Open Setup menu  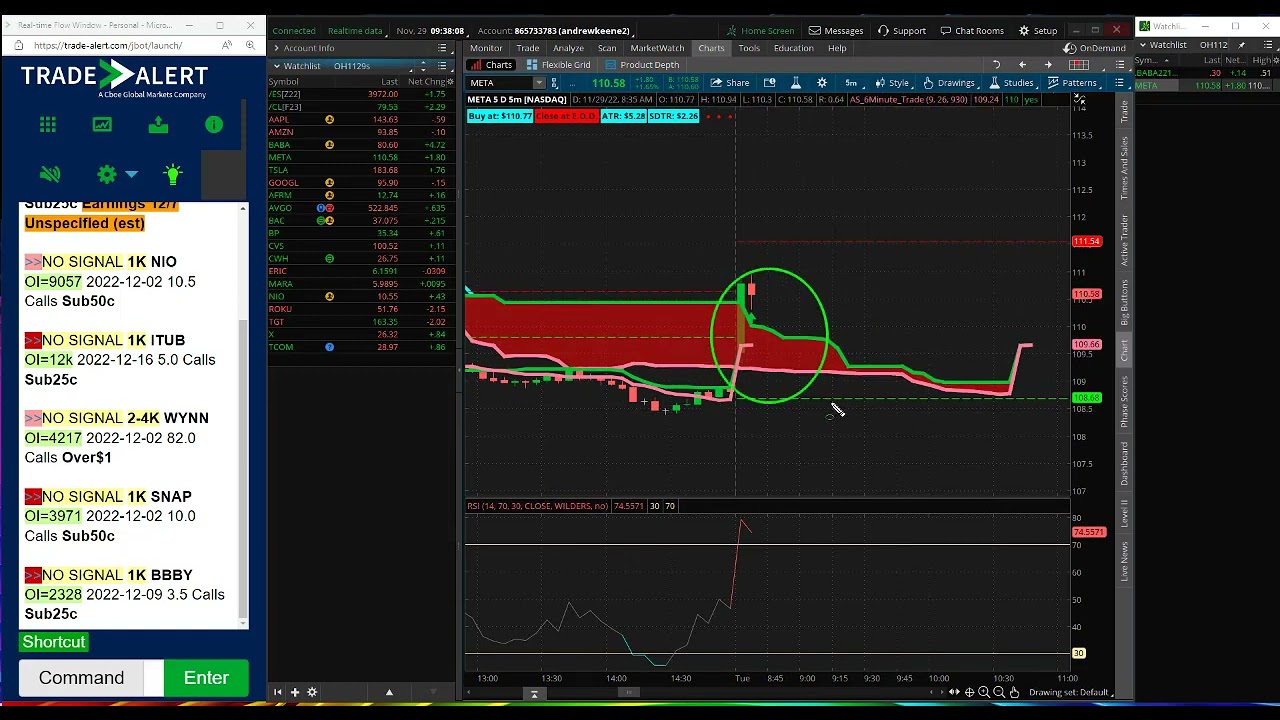1038,31
